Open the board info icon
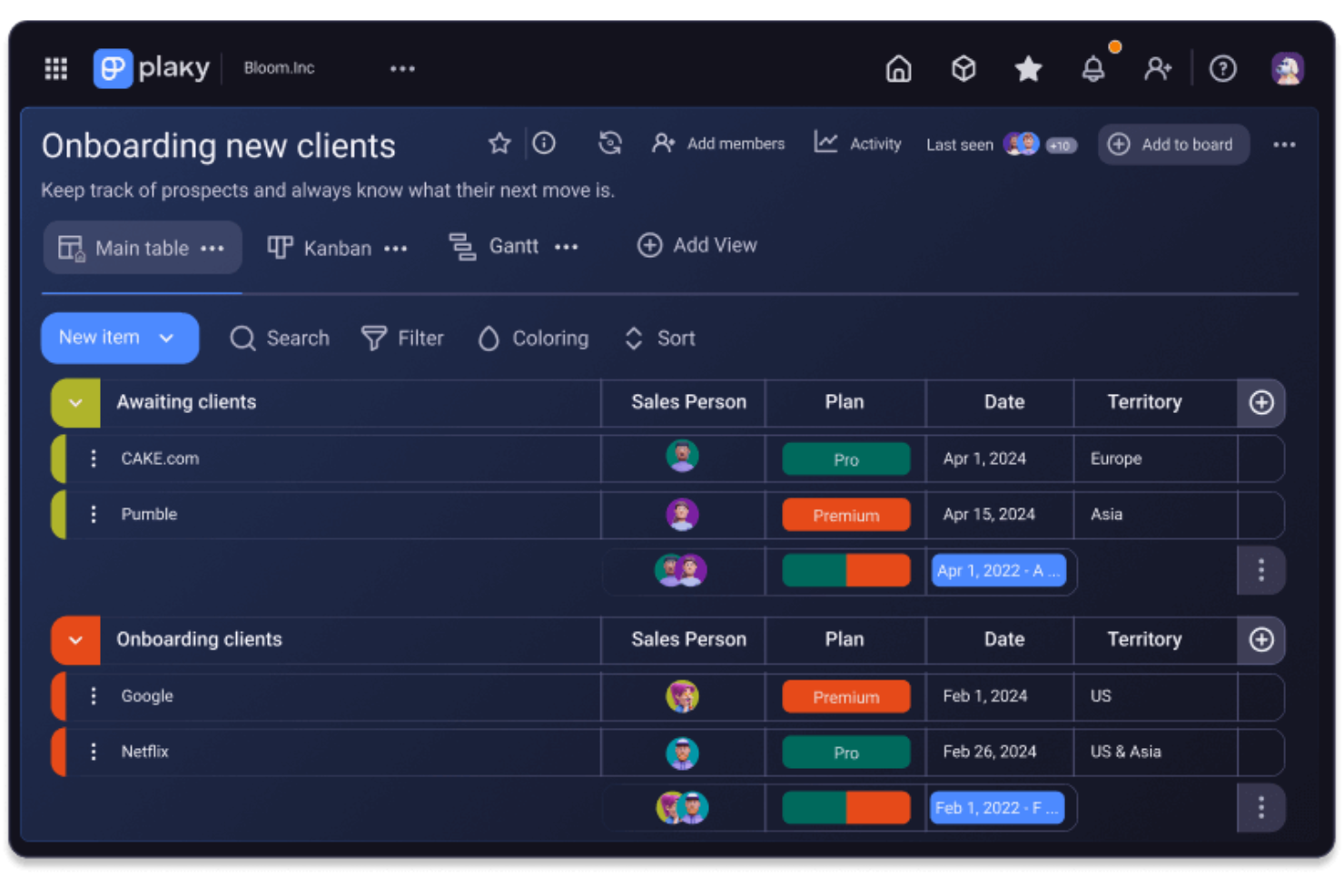The height and width of the screenshot is (896, 1344). (544, 143)
